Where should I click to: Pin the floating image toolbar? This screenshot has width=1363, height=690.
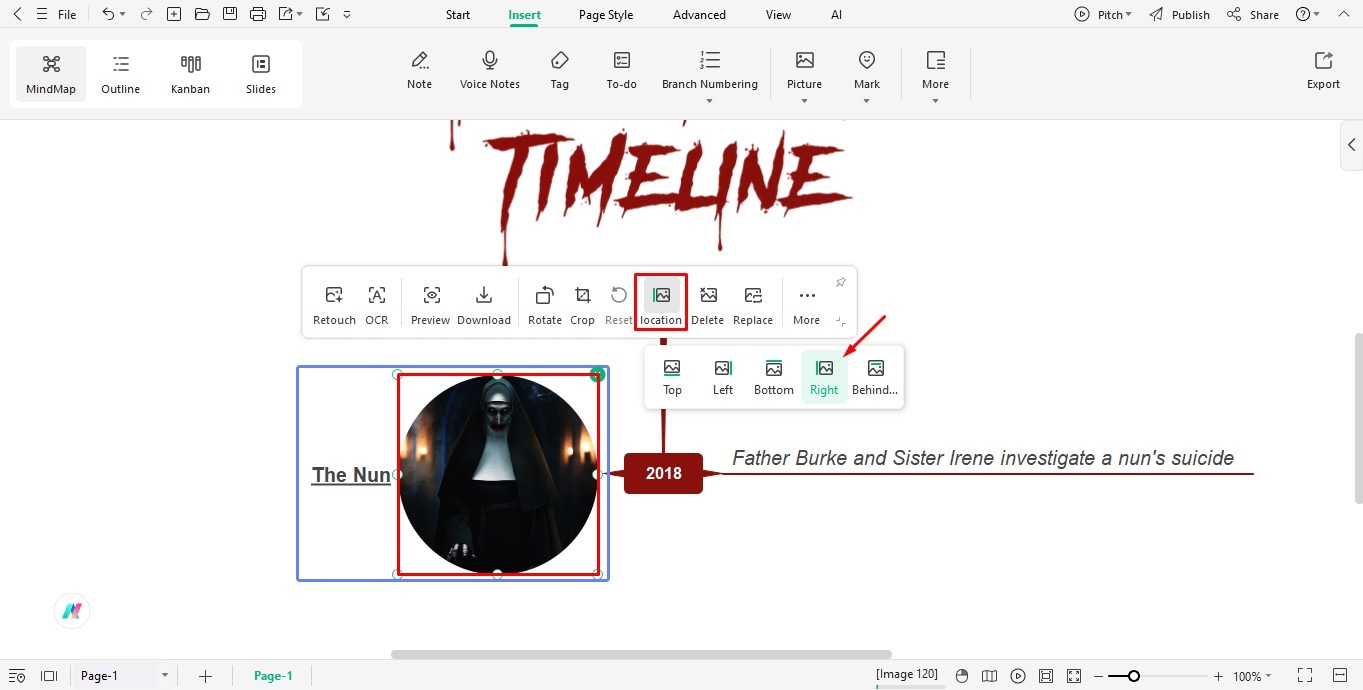841,283
